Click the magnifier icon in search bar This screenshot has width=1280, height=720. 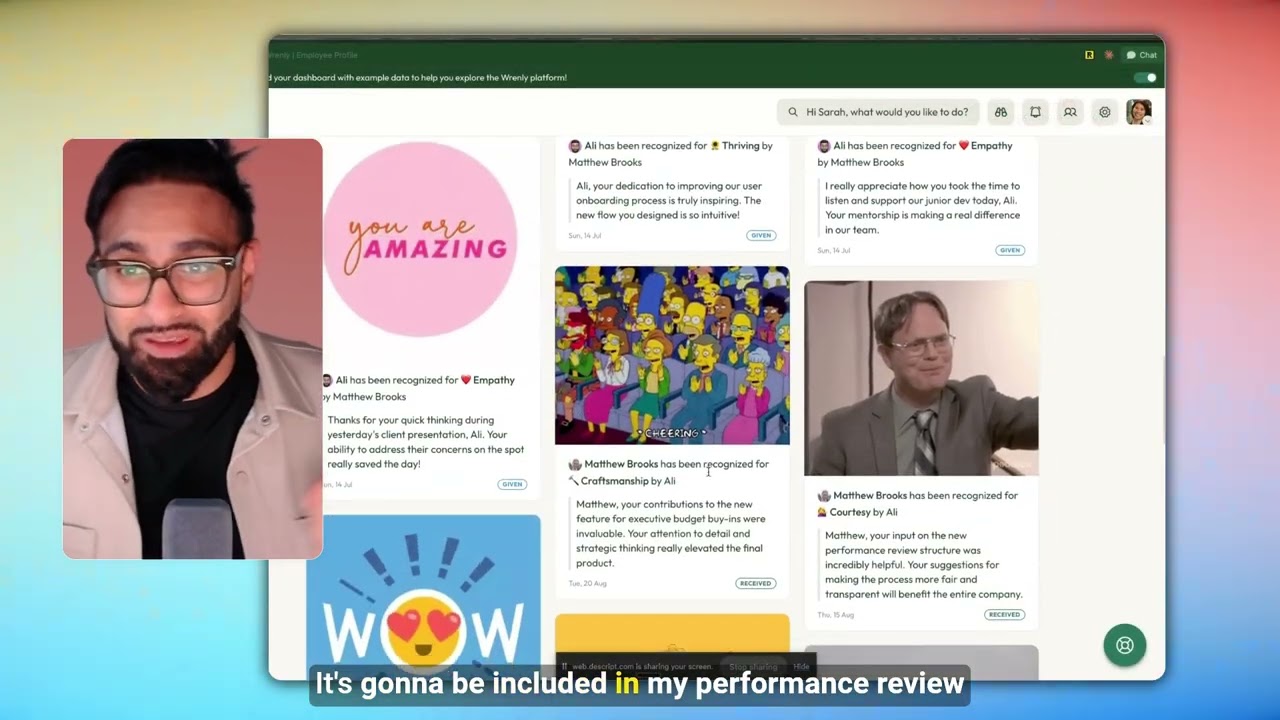tap(793, 112)
